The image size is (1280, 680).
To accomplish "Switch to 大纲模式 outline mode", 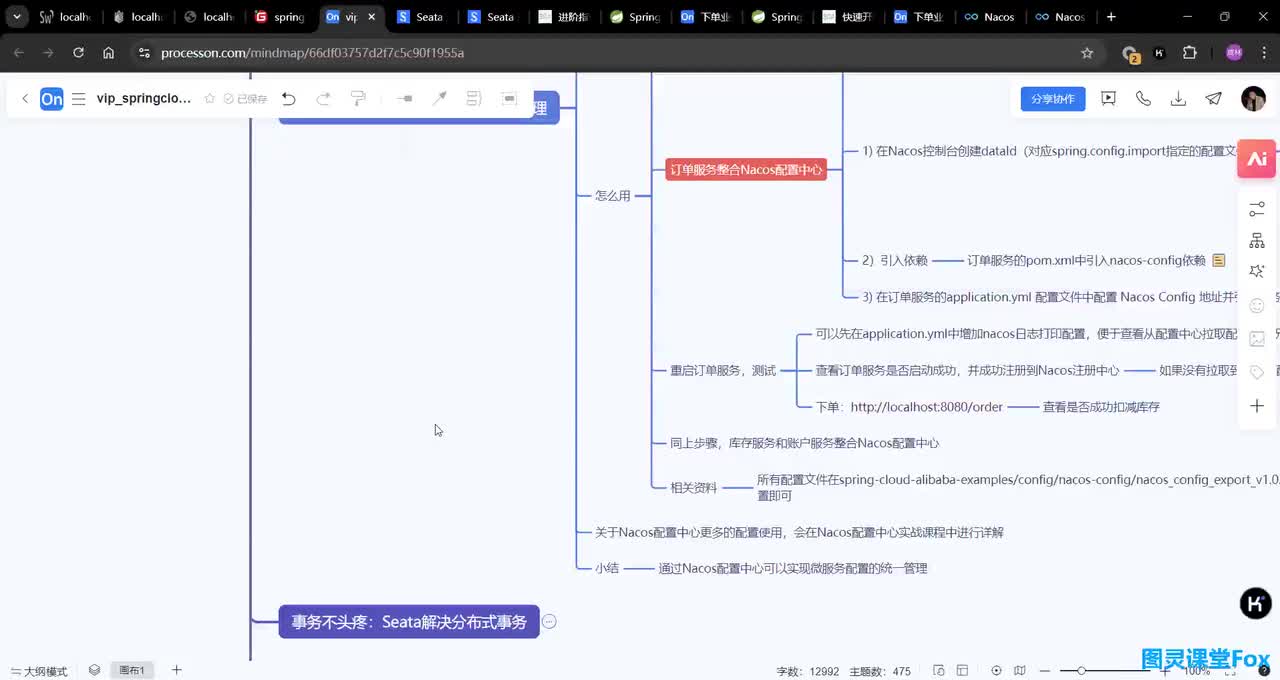I will [x=39, y=671].
